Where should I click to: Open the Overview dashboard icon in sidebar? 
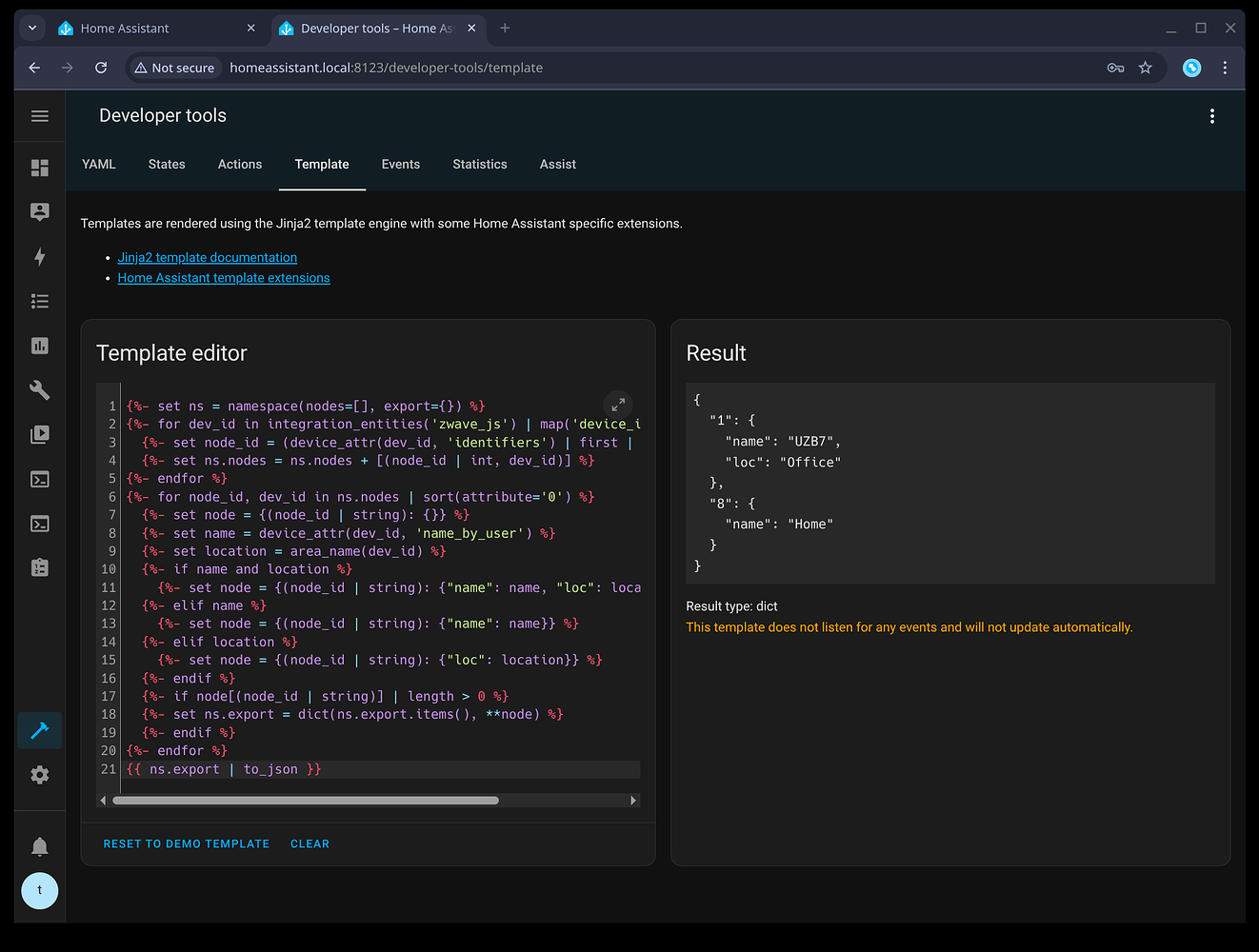point(39,168)
